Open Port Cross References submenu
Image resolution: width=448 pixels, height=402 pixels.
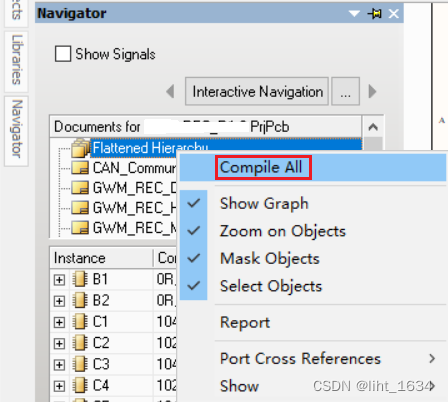click(x=313, y=359)
